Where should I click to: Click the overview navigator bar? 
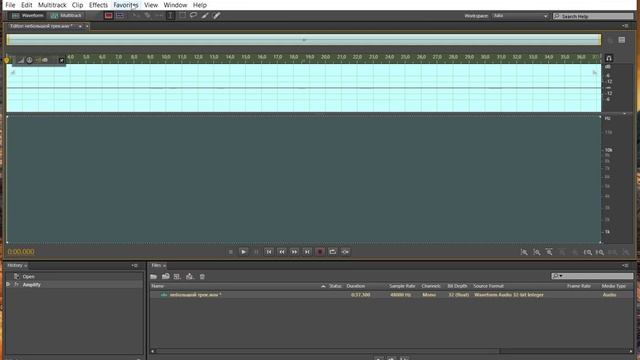point(304,40)
